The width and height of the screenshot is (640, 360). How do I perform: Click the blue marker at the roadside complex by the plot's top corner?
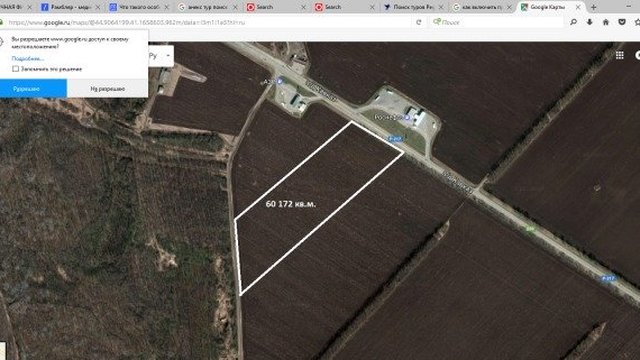[x=407, y=118]
